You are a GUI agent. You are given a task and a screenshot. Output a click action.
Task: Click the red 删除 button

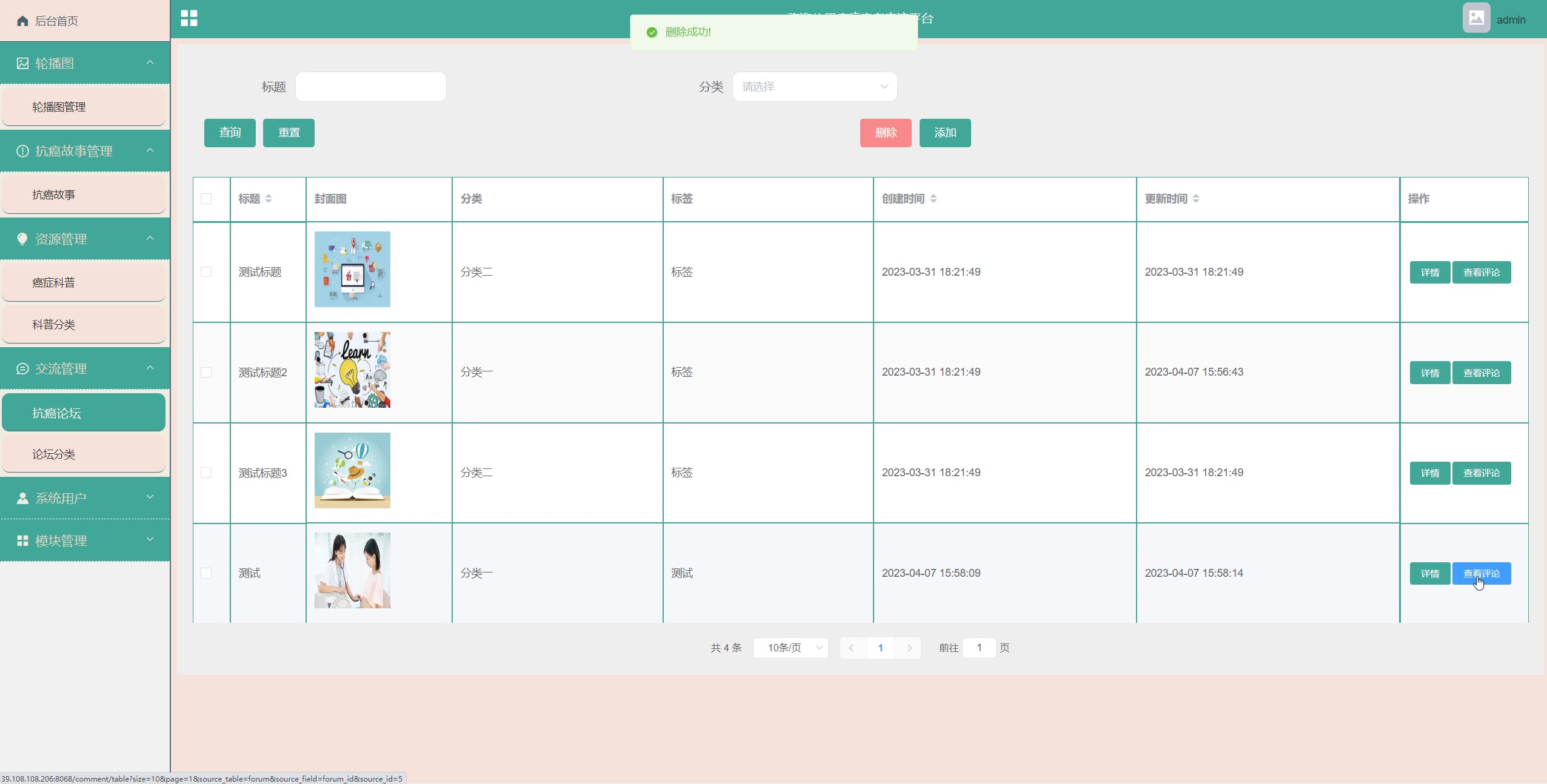pos(885,133)
